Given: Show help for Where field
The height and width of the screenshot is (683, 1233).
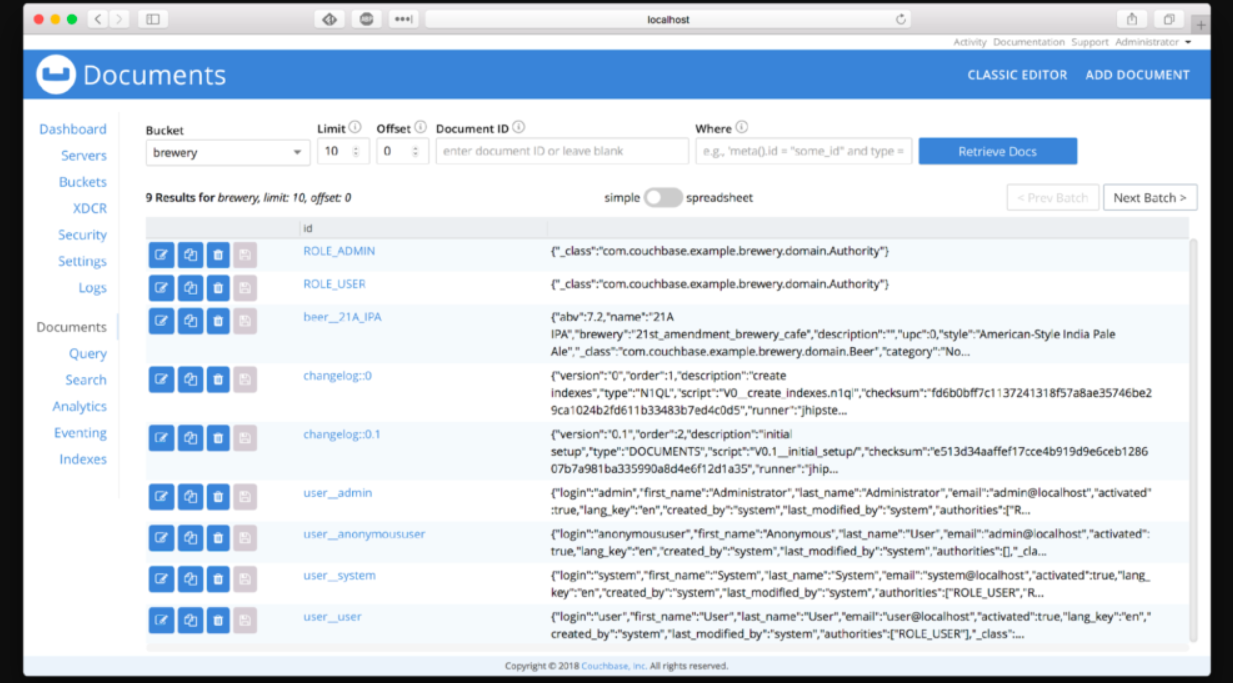Looking at the screenshot, I should point(741,128).
